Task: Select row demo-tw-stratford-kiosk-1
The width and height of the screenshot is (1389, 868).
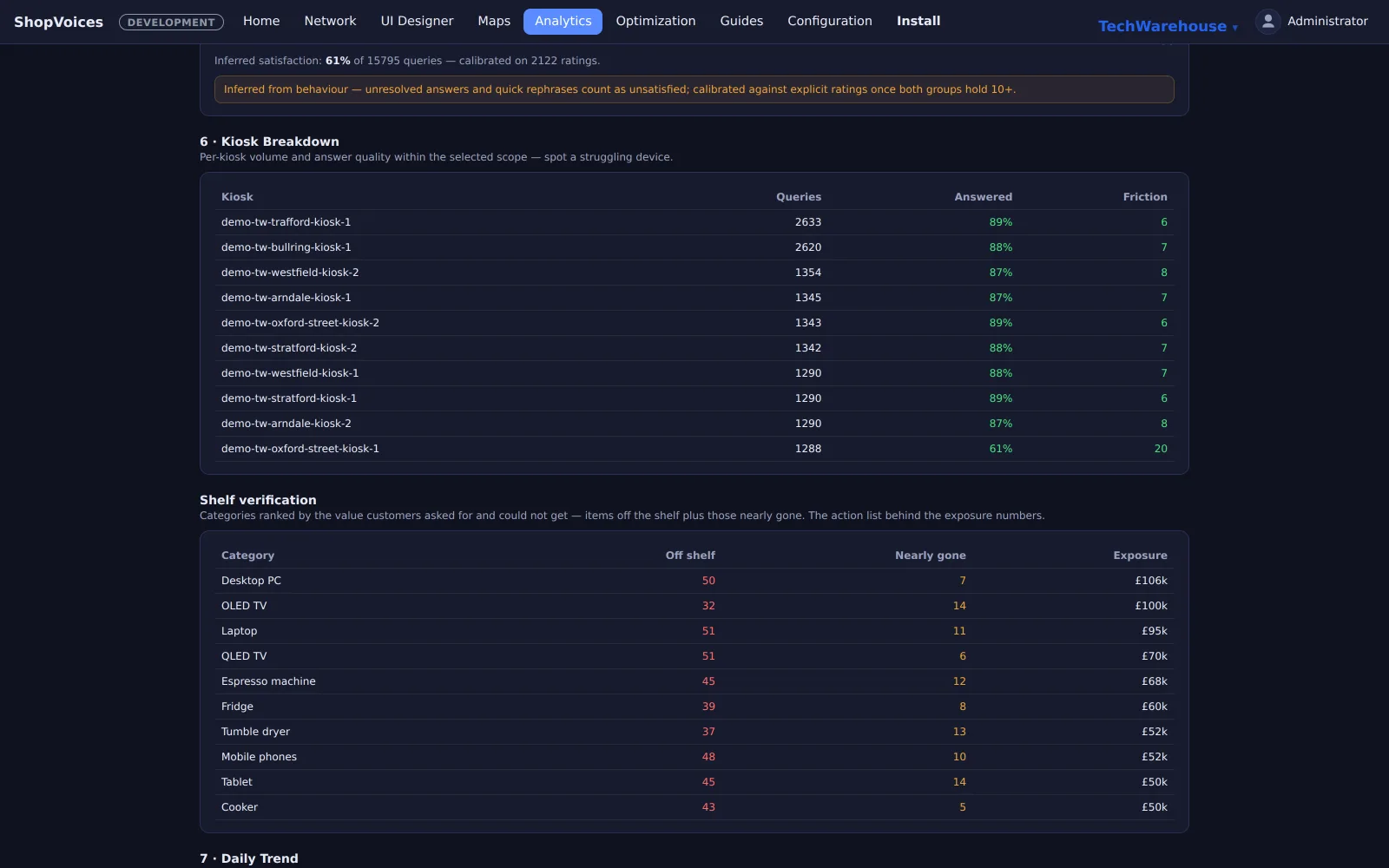Action: (694, 398)
